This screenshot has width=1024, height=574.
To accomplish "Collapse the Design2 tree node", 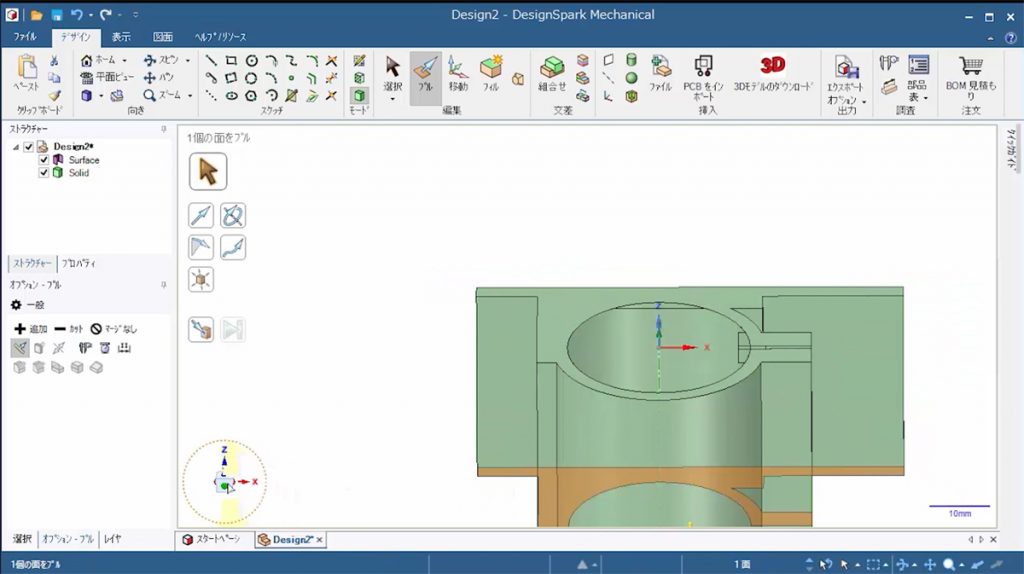I will click(x=16, y=147).
